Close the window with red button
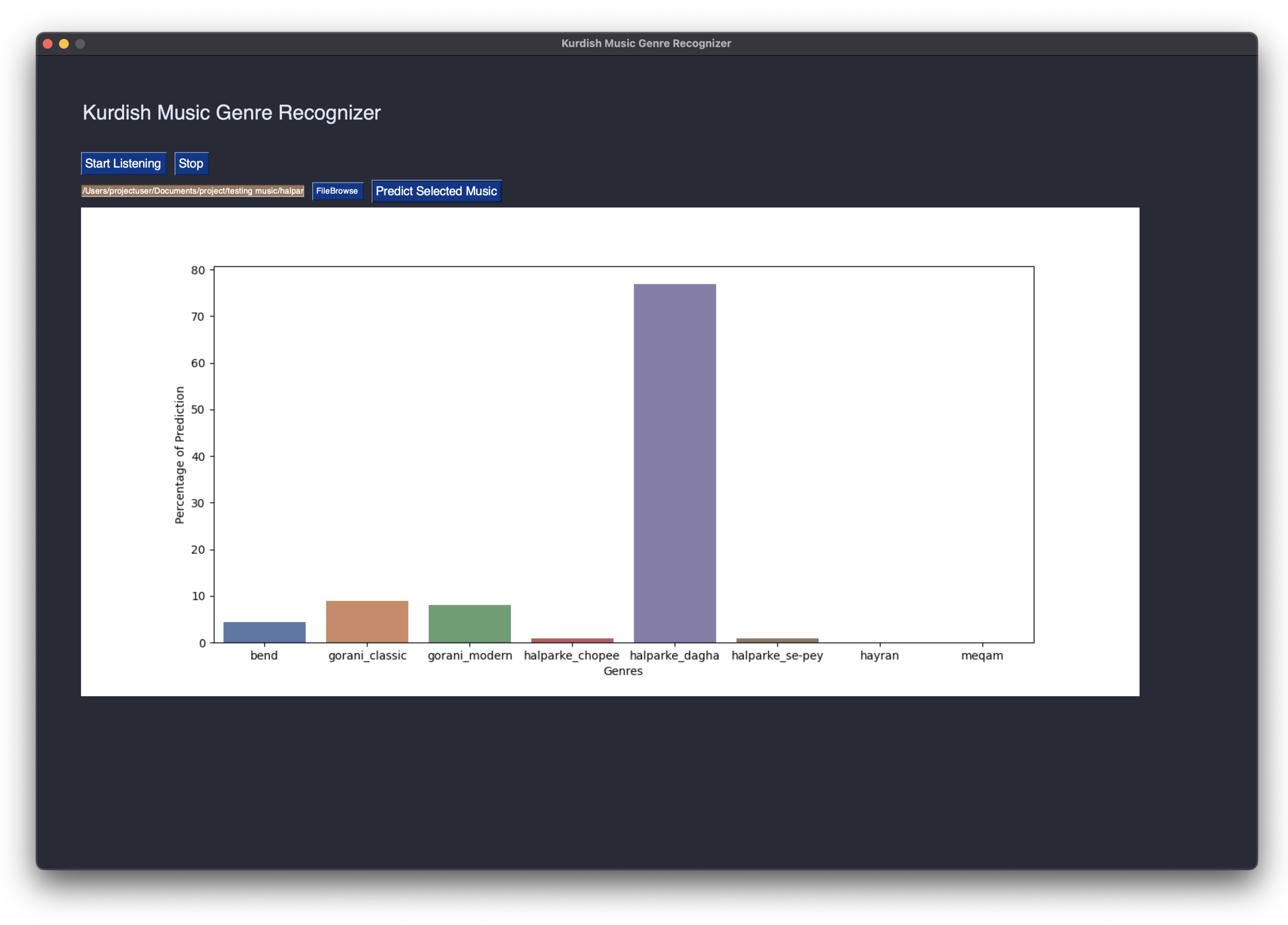The width and height of the screenshot is (1288, 925). click(48, 44)
